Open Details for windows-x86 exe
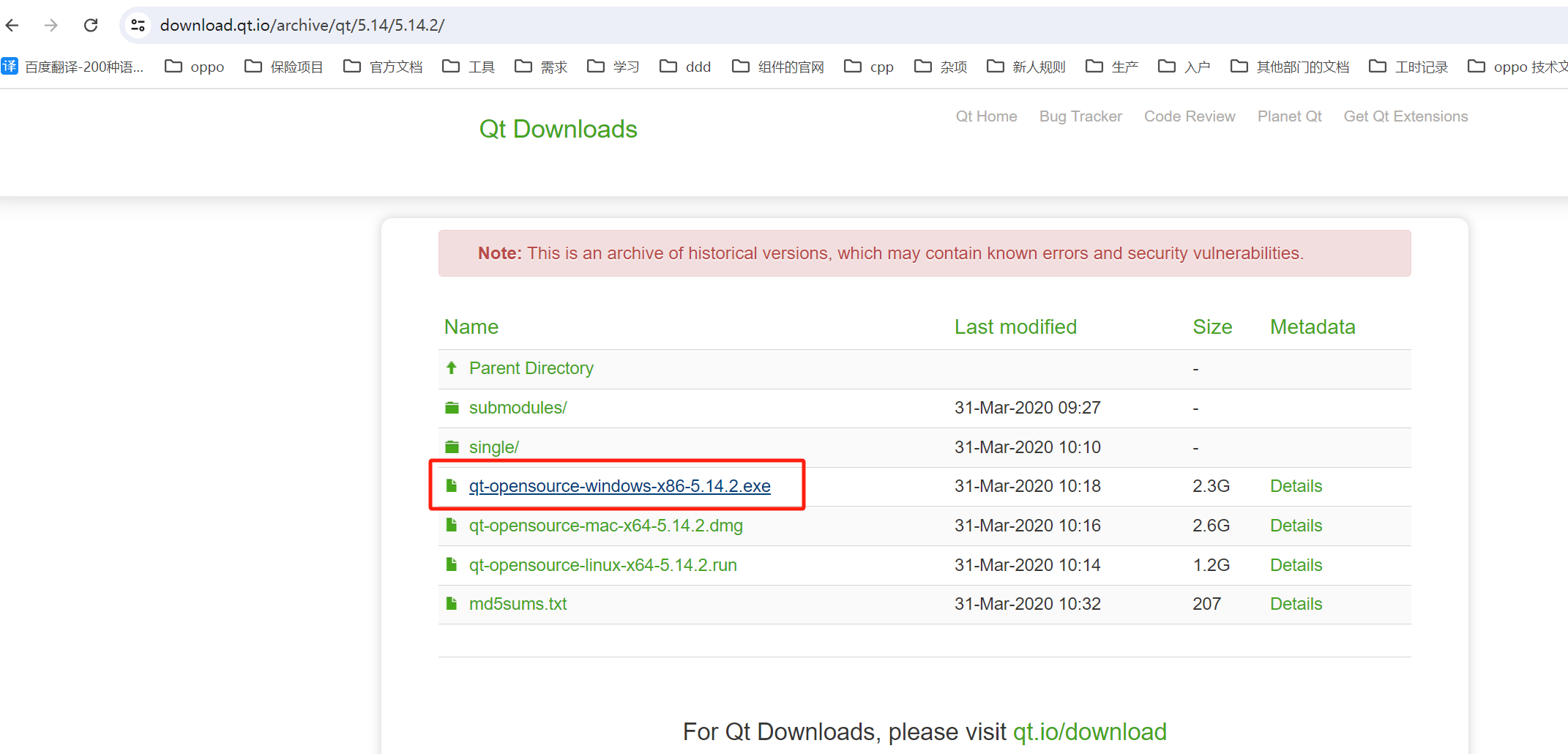The height and width of the screenshot is (754, 1568). (x=1296, y=486)
